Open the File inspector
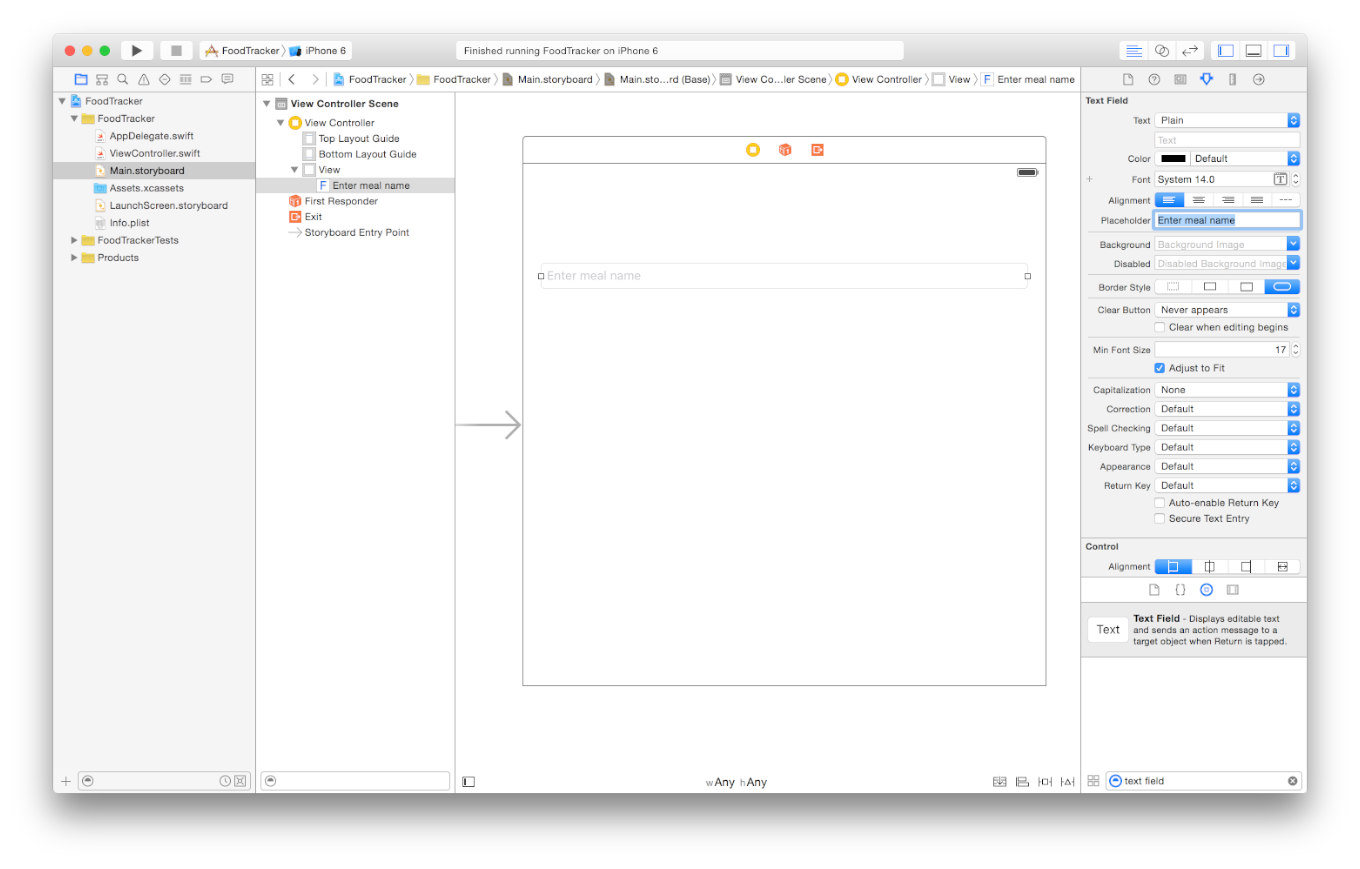1360x869 pixels. pyautogui.click(x=1128, y=79)
